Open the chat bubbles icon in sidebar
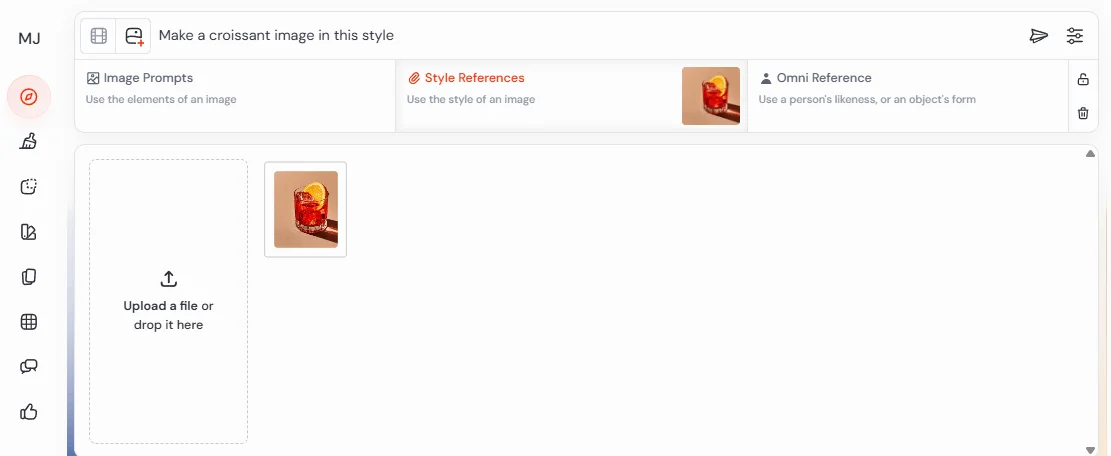Image resolution: width=1111 pixels, height=456 pixels. pyautogui.click(x=28, y=367)
